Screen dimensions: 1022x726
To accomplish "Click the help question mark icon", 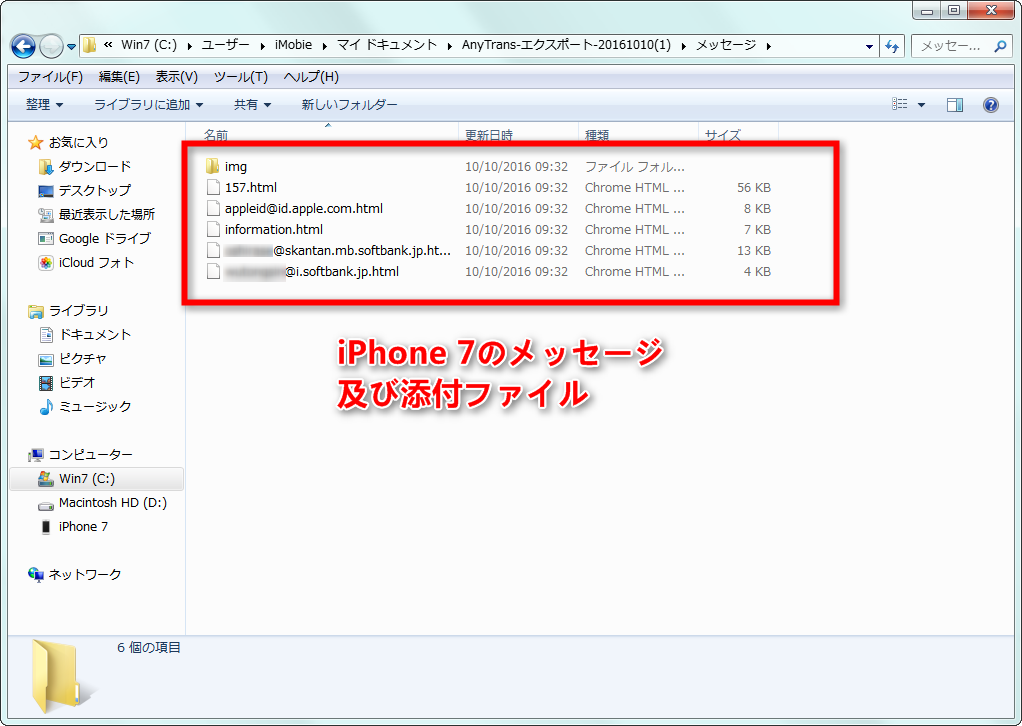I will 991,104.
